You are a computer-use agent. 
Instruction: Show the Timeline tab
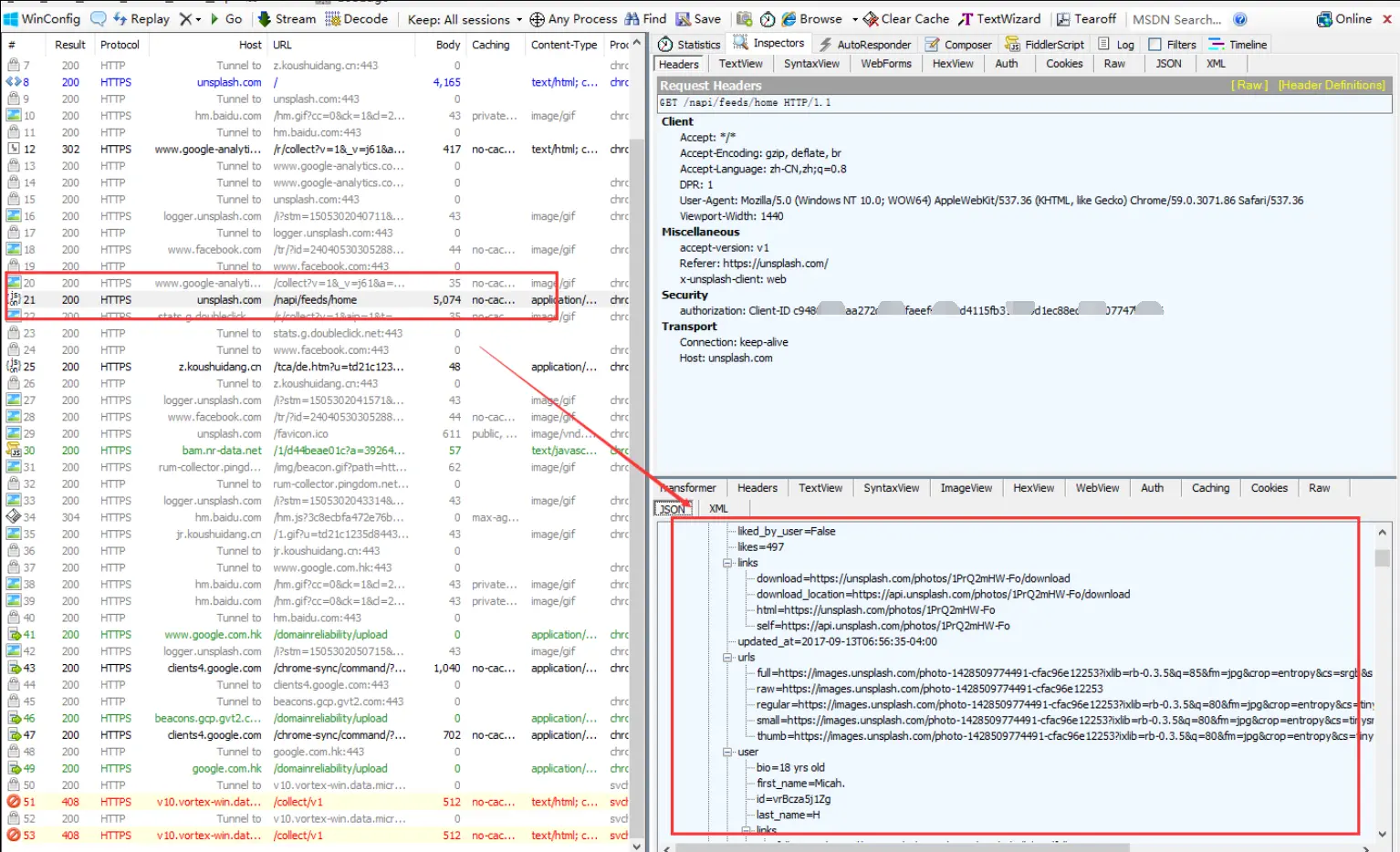point(1238,44)
